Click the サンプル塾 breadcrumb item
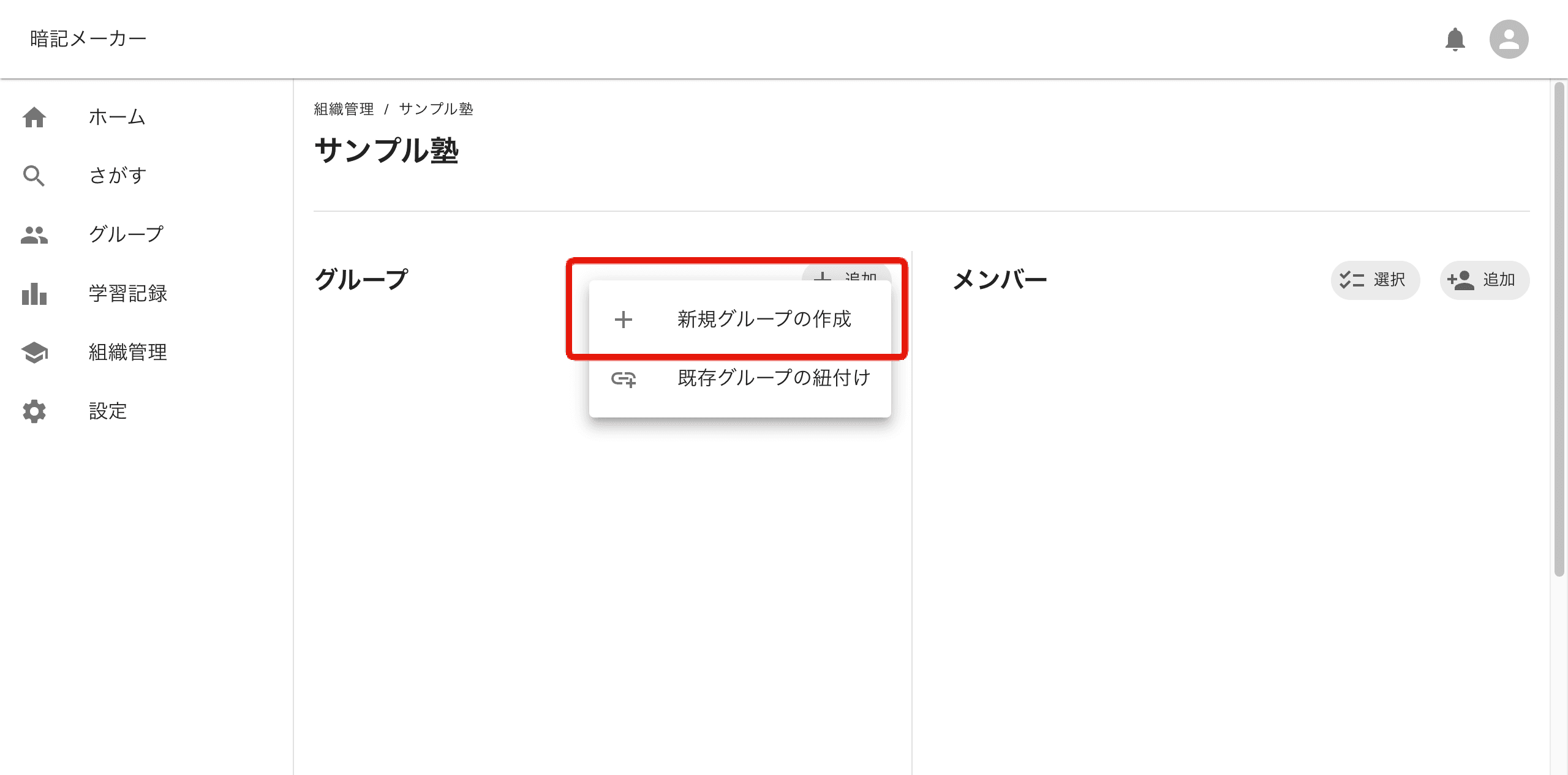The width and height of the screenshot is (1568, 775). [x=436, y=109]
